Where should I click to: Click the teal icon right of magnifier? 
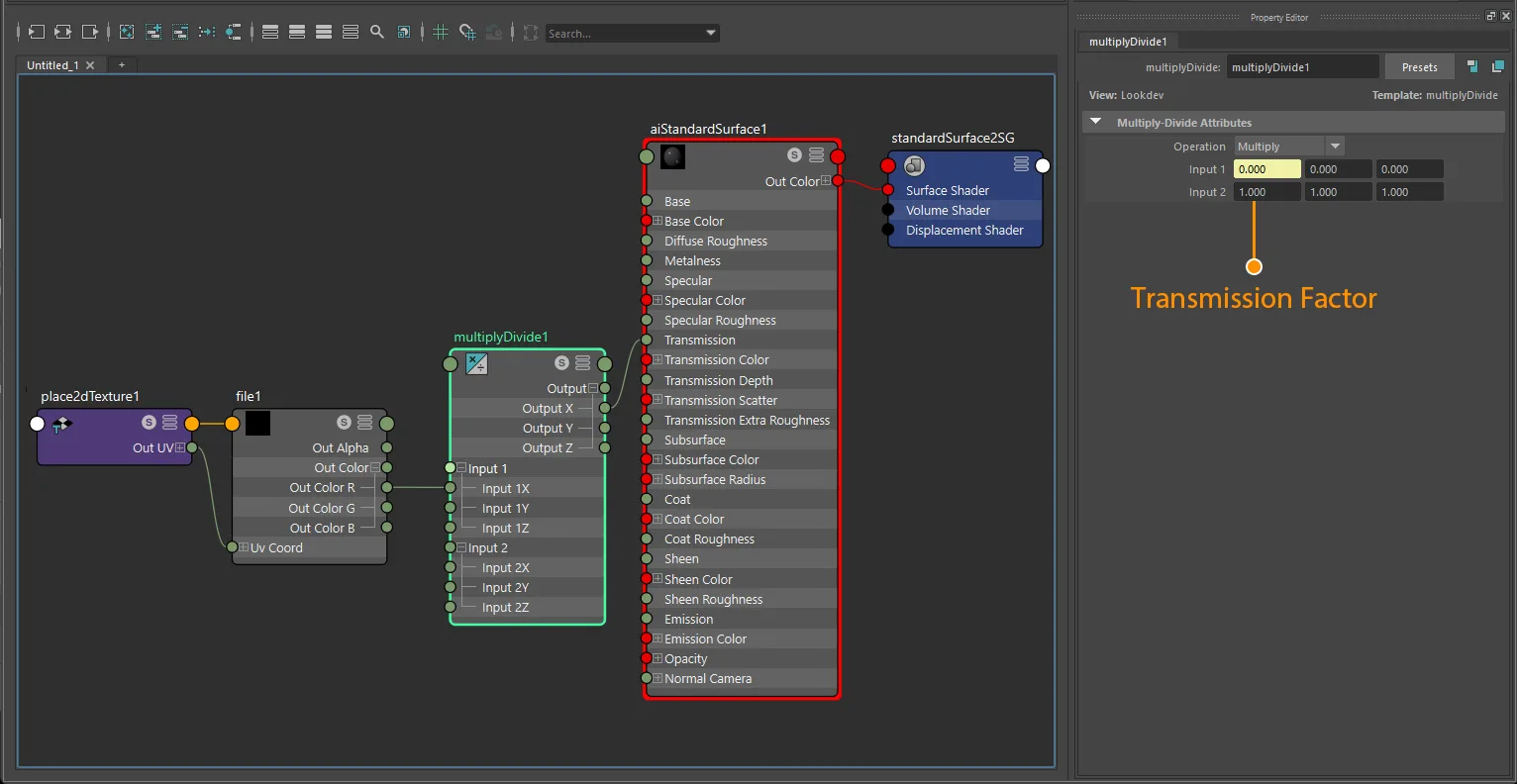click(404, 32)
